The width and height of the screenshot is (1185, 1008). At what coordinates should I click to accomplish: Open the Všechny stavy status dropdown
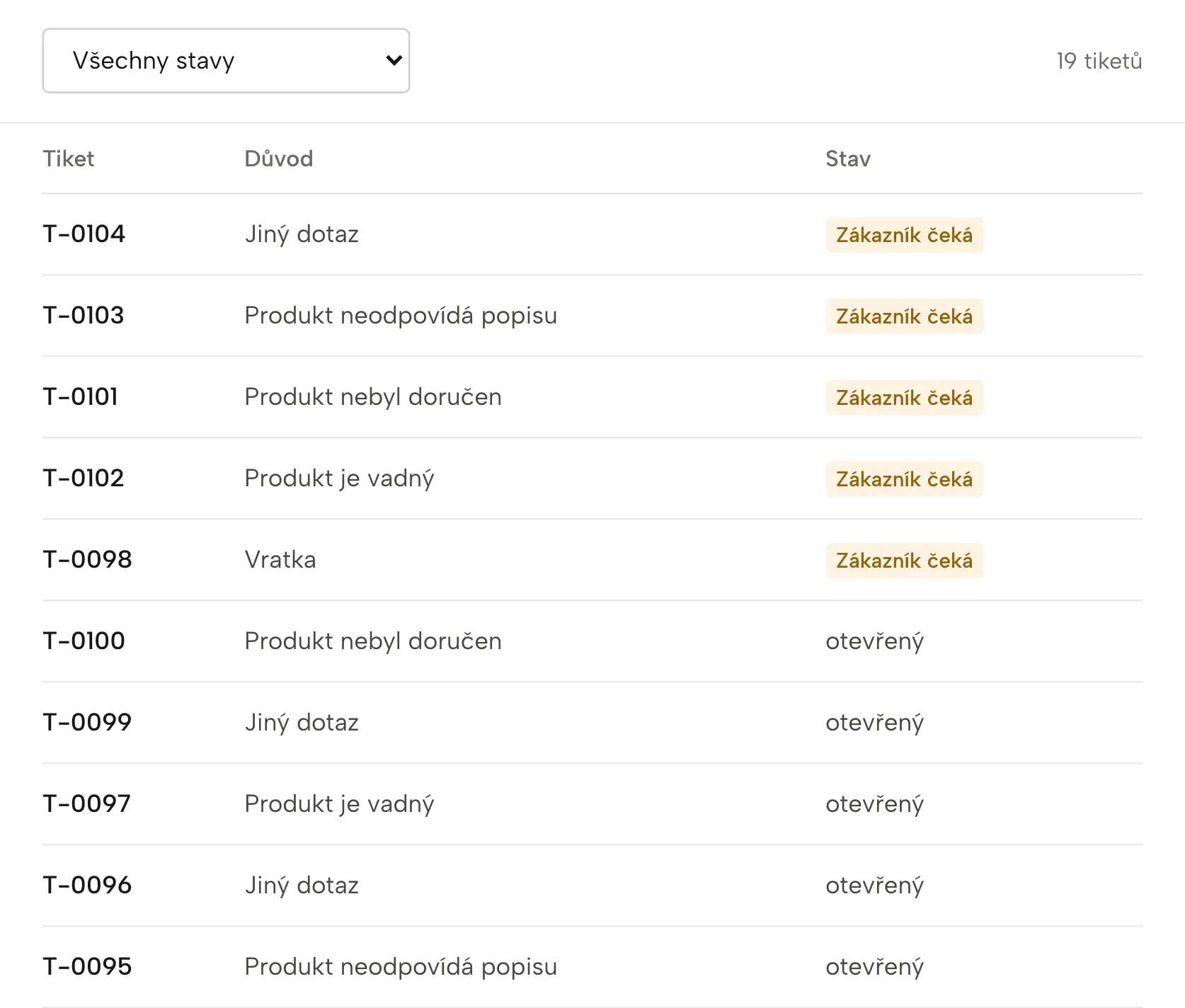point(226,61)
